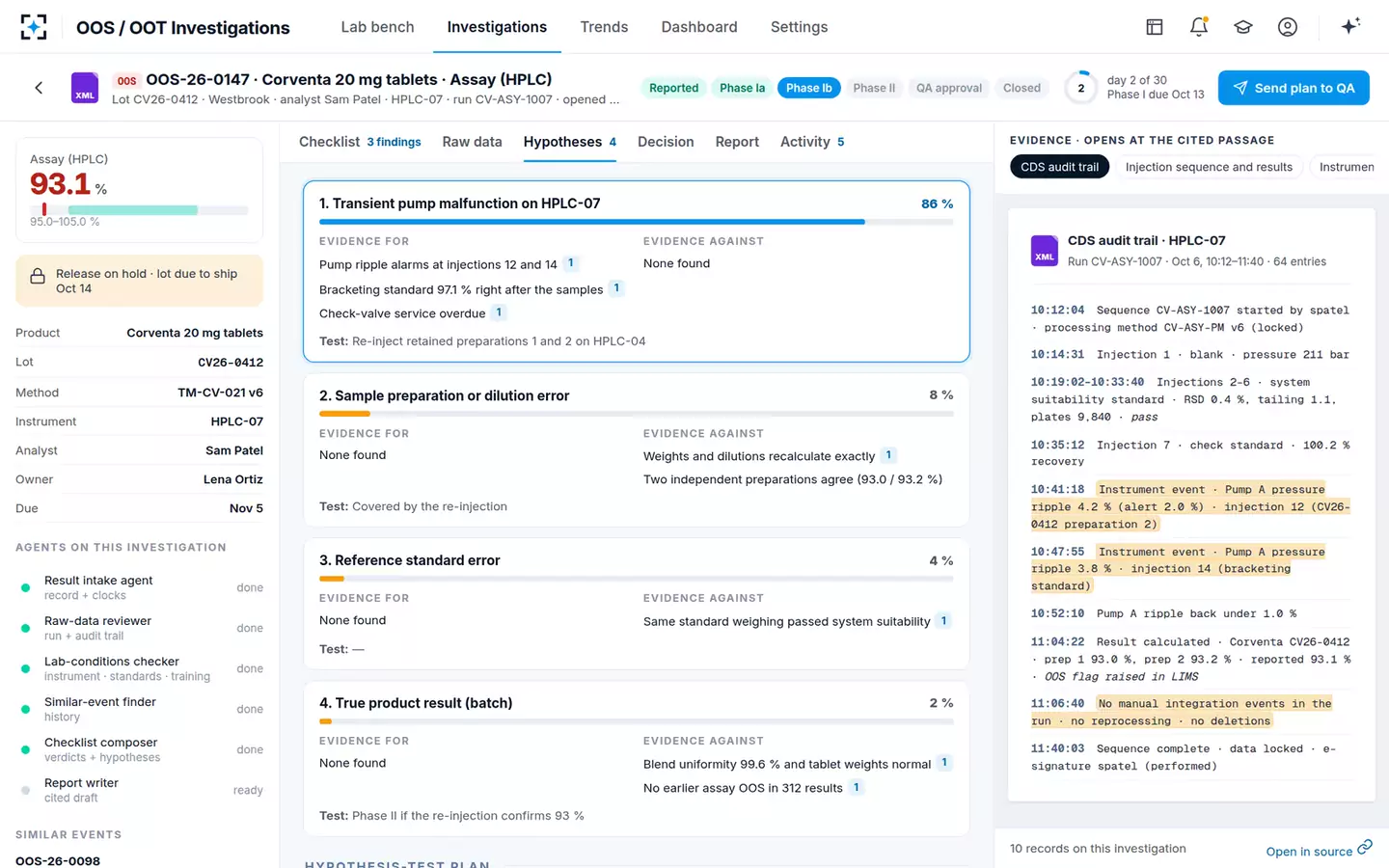Click the XML file icon beside OOS-26-0147
This screenshot has width=1389, height=868.
click(x=85, y=88)
